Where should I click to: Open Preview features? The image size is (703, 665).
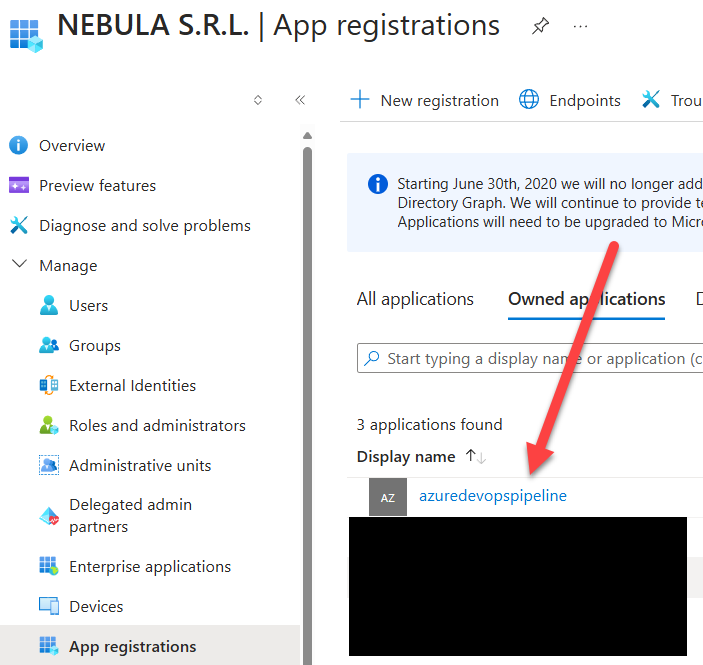(x=97, y=186)
